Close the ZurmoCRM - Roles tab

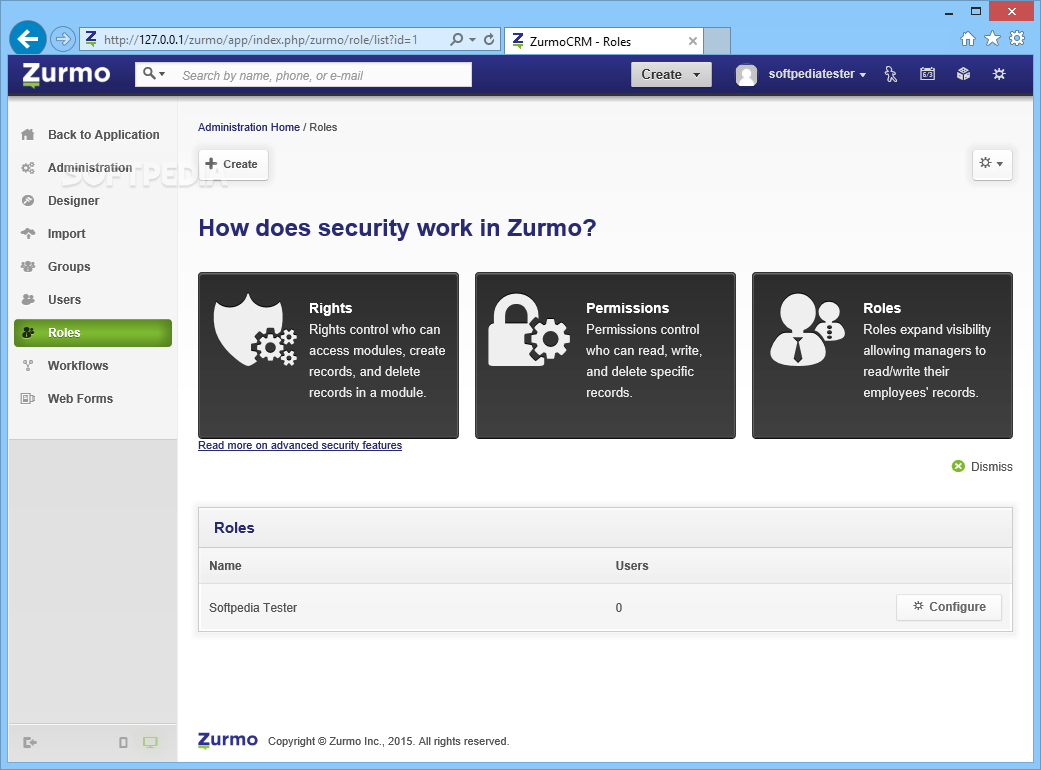[692, 41]
